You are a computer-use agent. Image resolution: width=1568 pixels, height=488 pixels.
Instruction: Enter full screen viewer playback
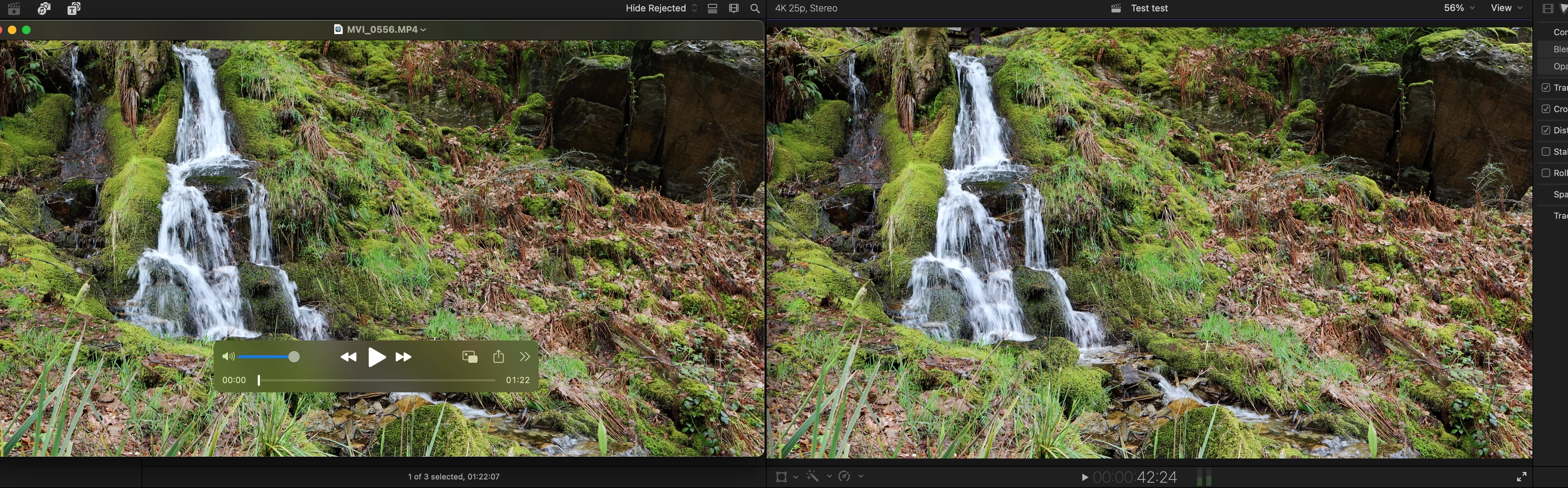tap(1521, 476)
